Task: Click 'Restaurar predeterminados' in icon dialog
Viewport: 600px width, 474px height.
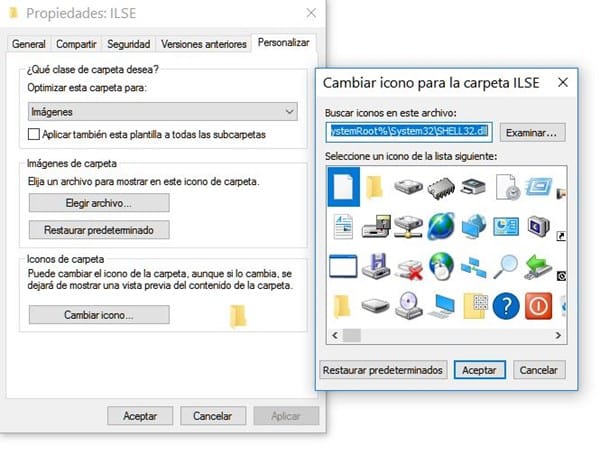Action: (x=383, y=370)
